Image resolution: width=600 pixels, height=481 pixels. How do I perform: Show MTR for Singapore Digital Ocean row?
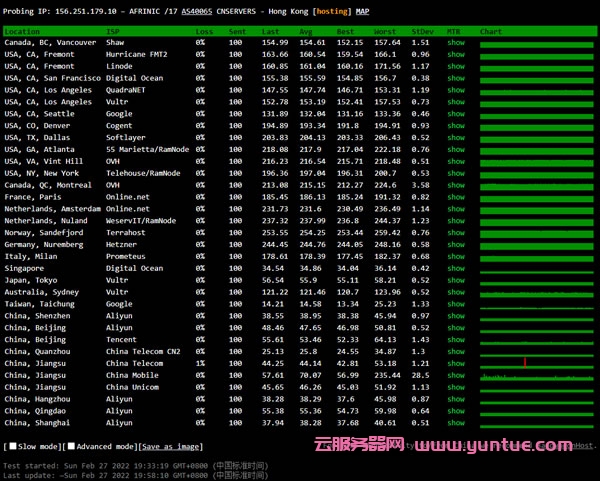pos(455,269)
